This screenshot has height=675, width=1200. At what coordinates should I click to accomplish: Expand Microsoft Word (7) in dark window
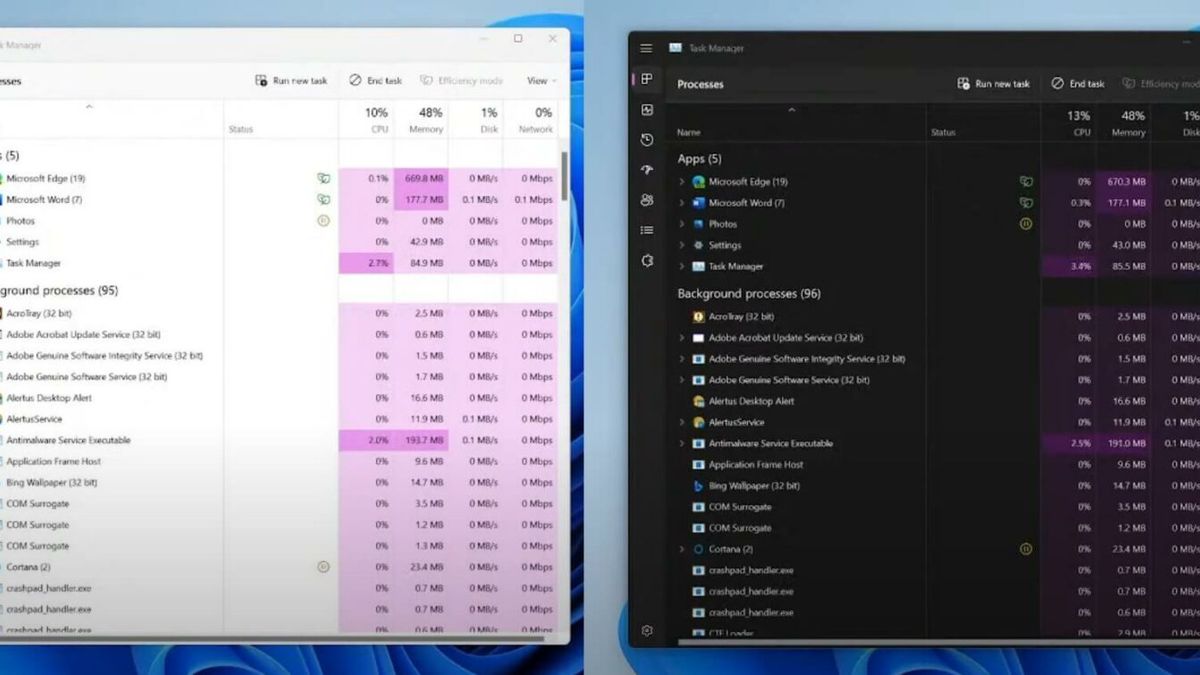(x=682, y=203)
